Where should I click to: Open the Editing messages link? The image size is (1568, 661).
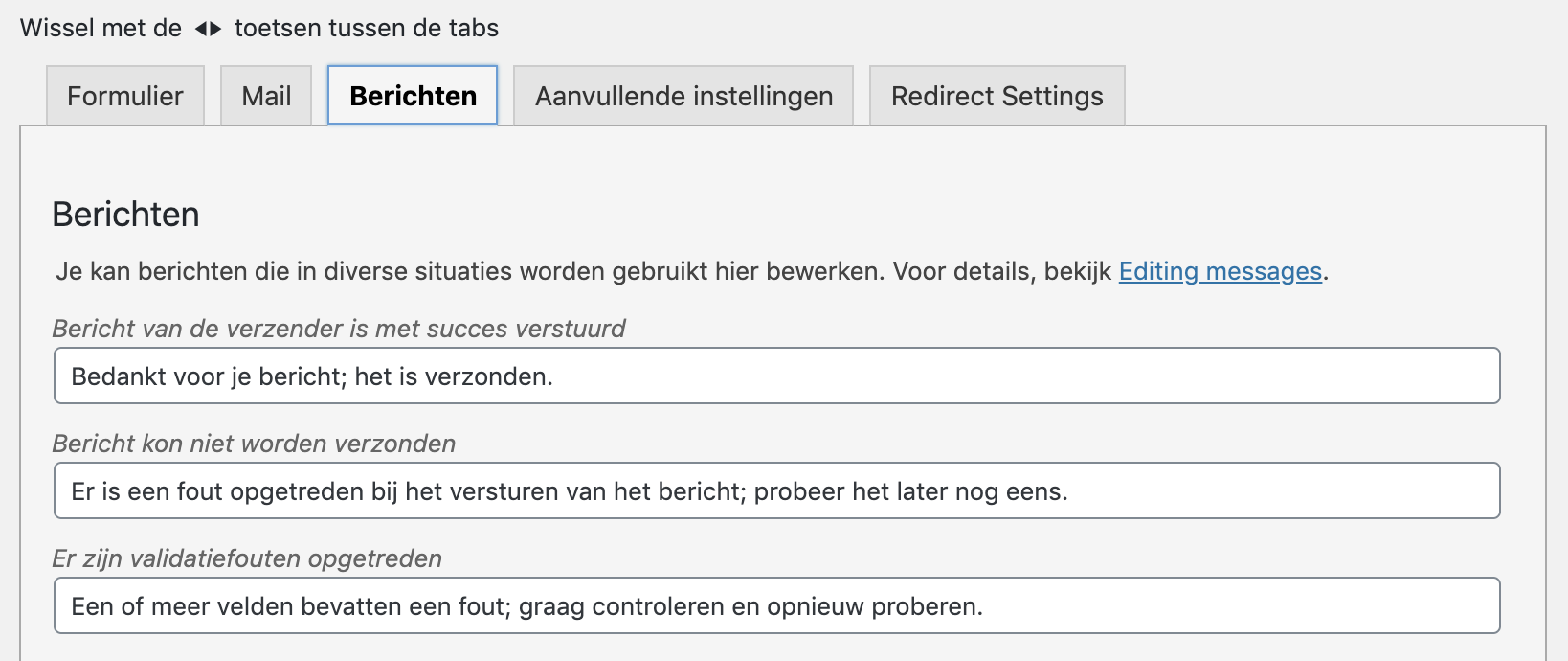pos(1220,271)
